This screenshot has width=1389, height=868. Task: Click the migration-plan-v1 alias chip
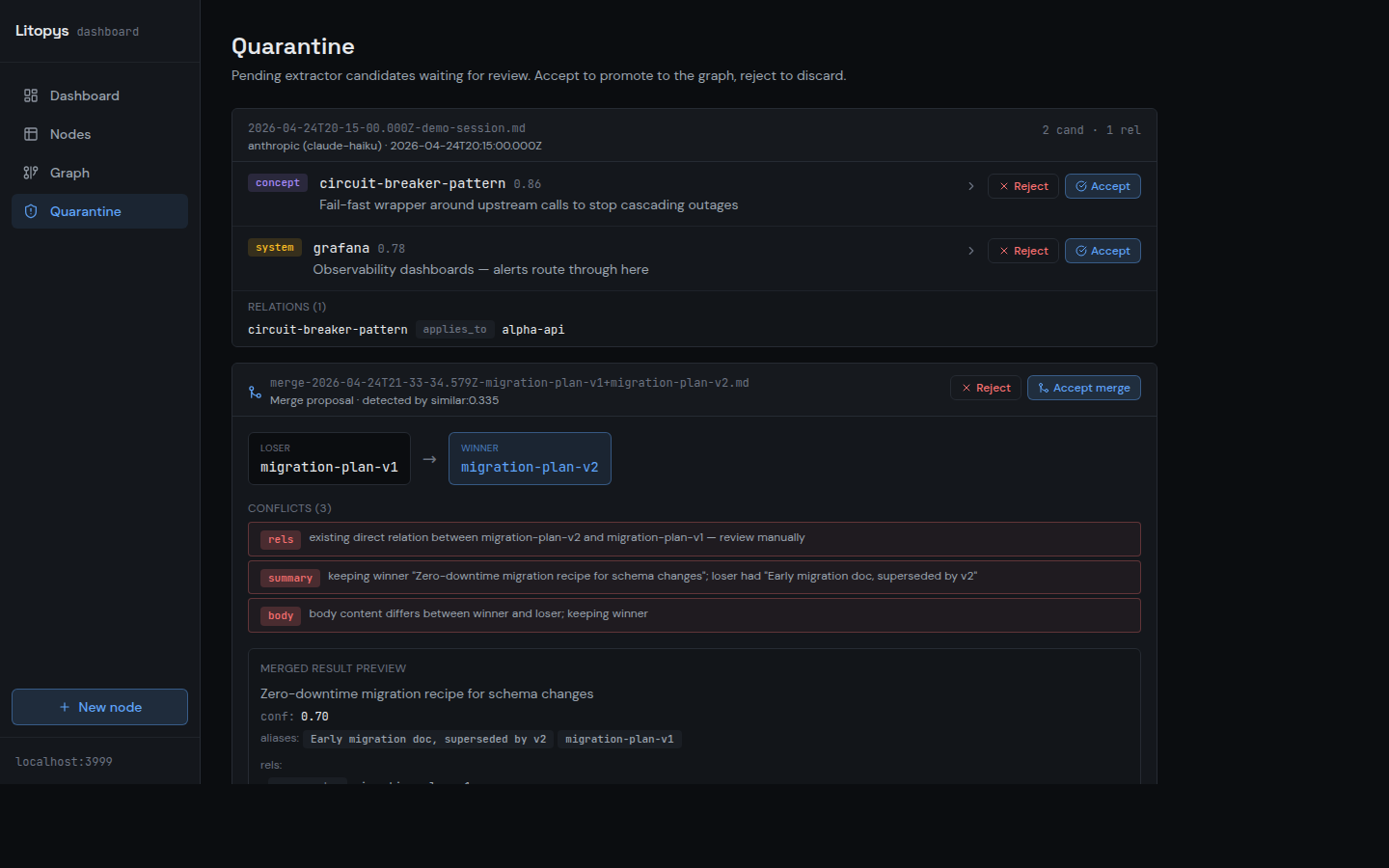point(619,739)
